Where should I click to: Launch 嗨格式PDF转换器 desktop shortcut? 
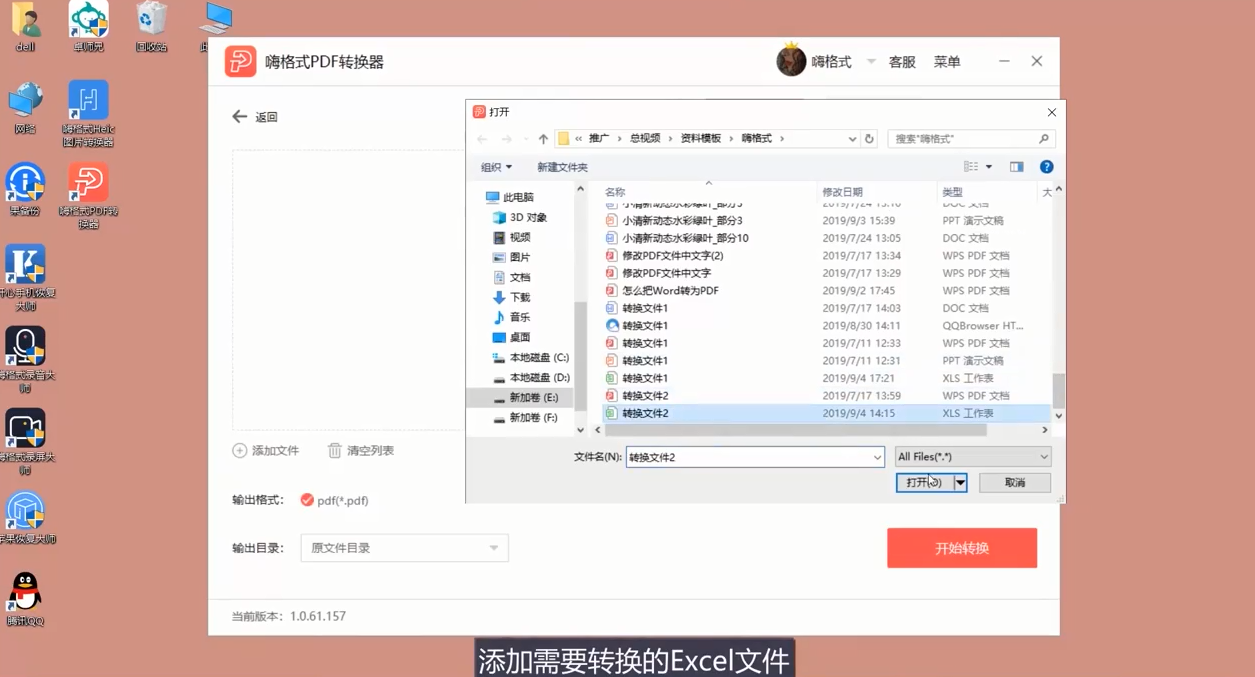(x=88, y=197)
